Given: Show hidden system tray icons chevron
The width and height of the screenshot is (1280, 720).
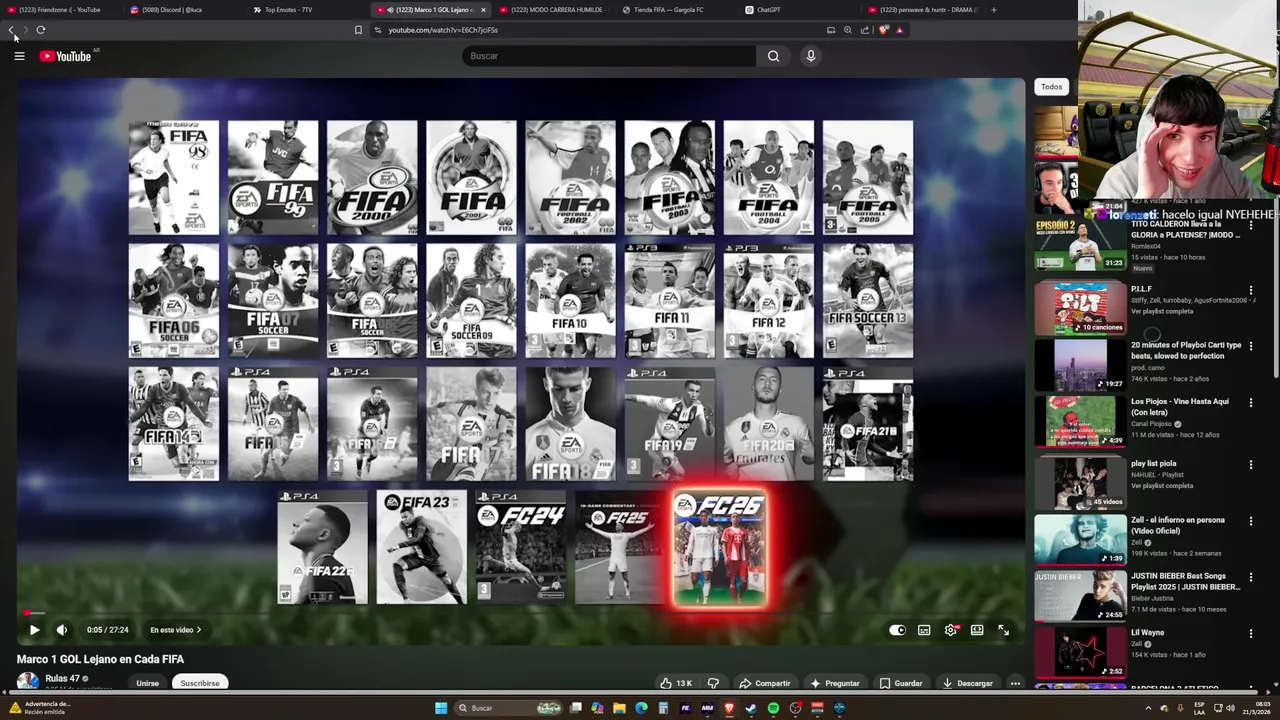Looking at the screenshot, I should (x=1148, y=708).
